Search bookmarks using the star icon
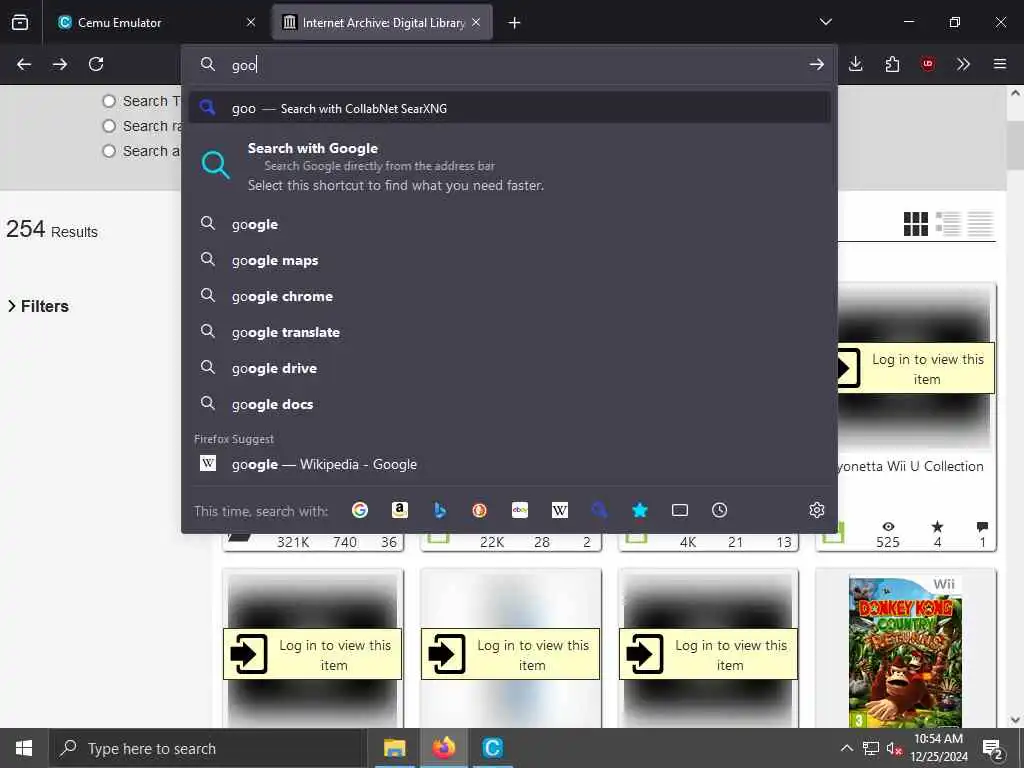 pyautogui.click(x=640, y=510)
